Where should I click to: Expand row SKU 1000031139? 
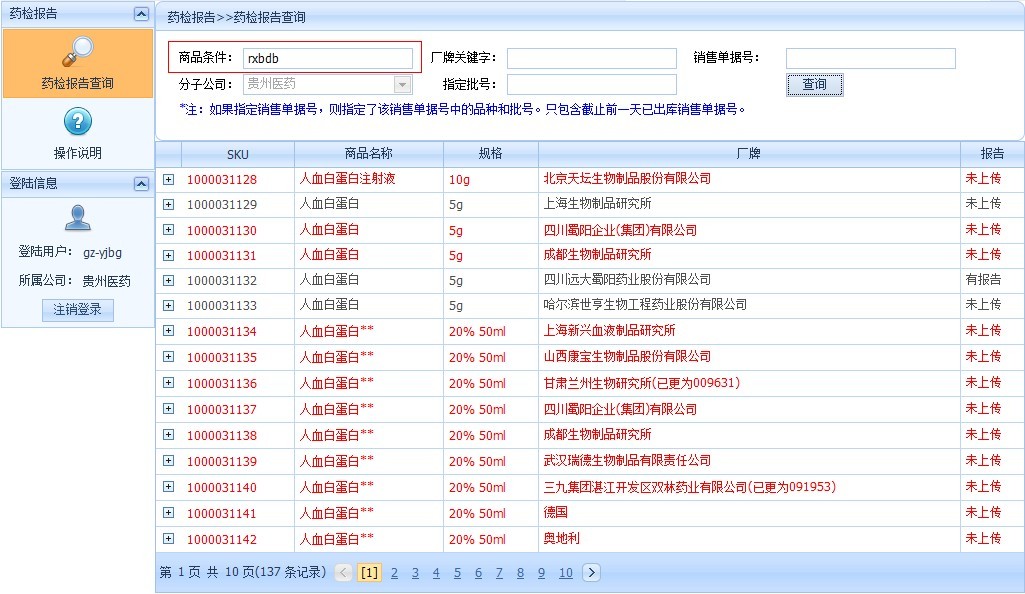click(169, 461)
